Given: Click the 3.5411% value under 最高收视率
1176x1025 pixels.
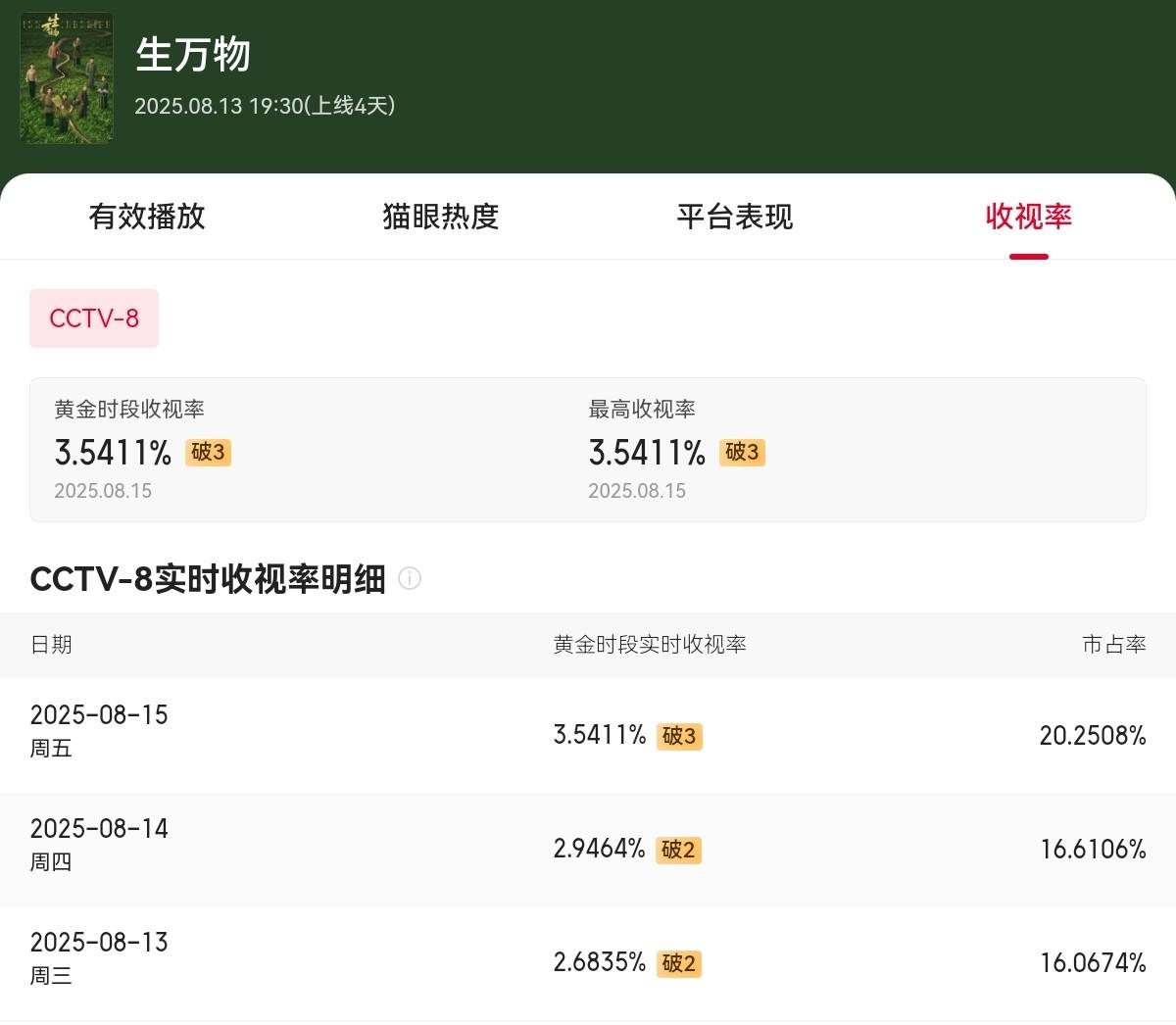Looking at the screenshot, I should (647, 453).
